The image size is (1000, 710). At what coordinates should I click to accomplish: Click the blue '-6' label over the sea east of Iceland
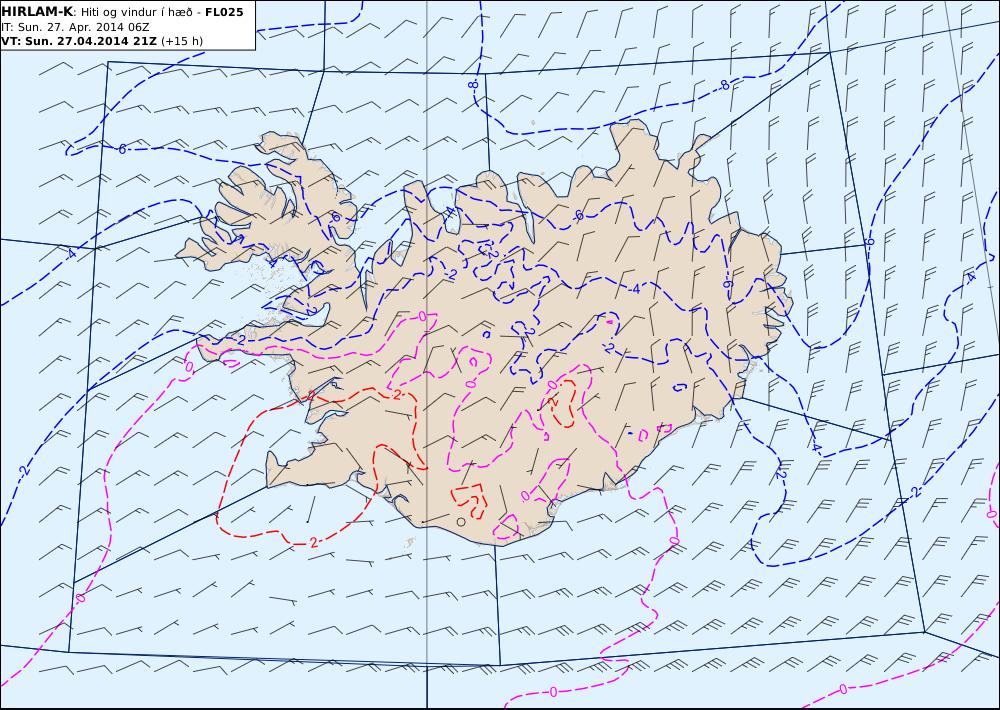(x=869, y=242)
